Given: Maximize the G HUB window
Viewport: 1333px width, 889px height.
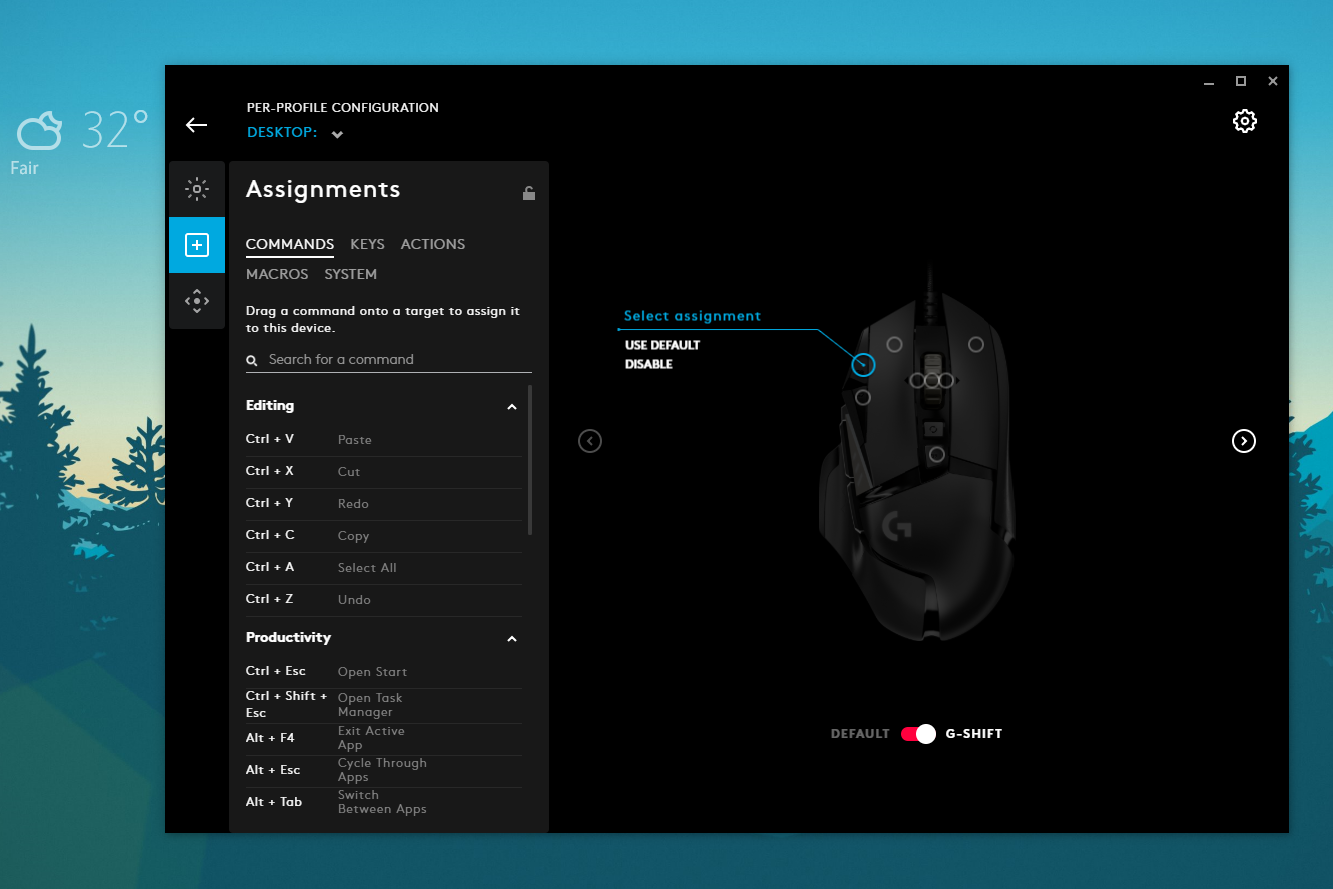Looking at the screenshot, I should [x=1241, y=81].
